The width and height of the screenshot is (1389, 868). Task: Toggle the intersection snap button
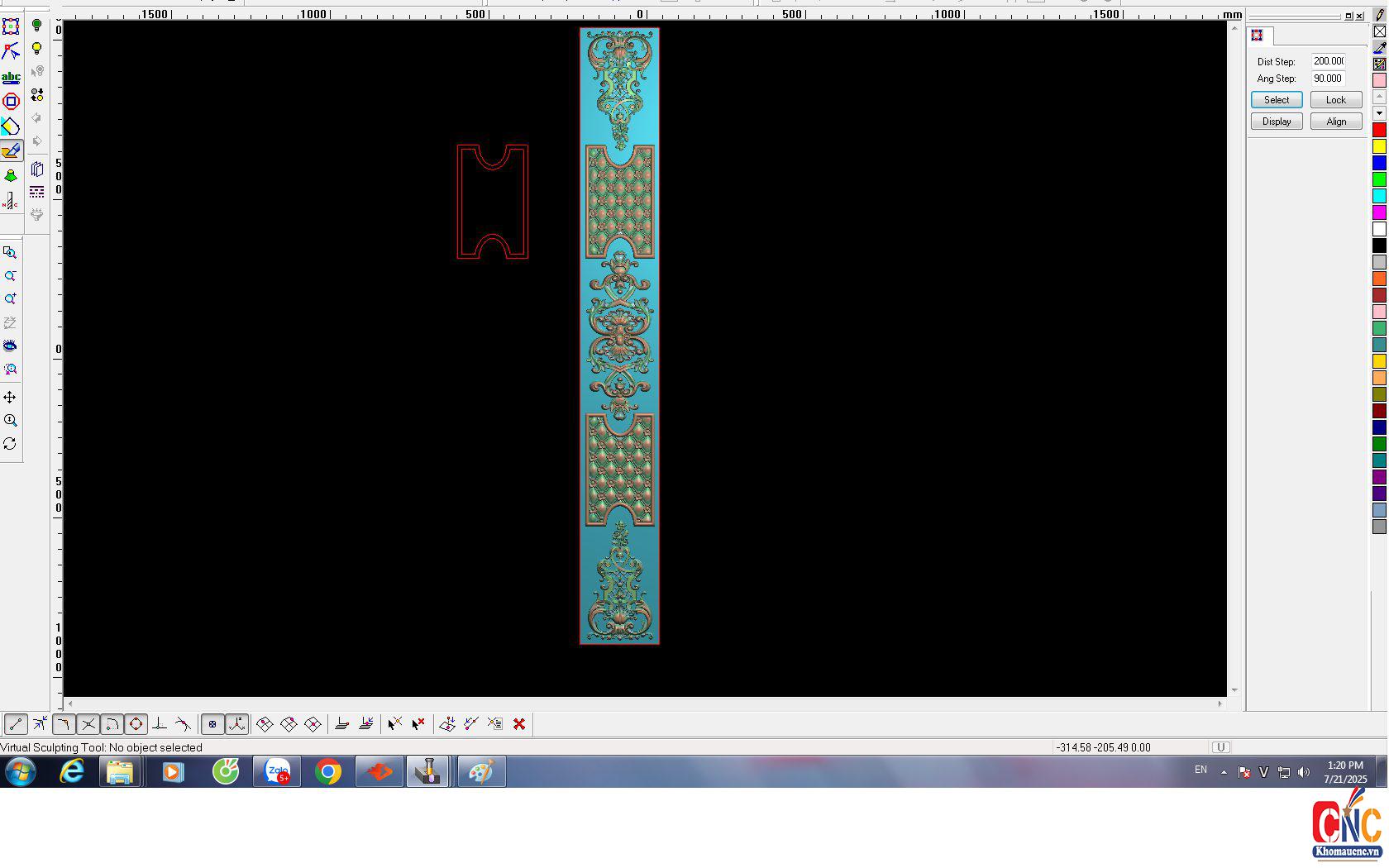[x=88, y=724]
